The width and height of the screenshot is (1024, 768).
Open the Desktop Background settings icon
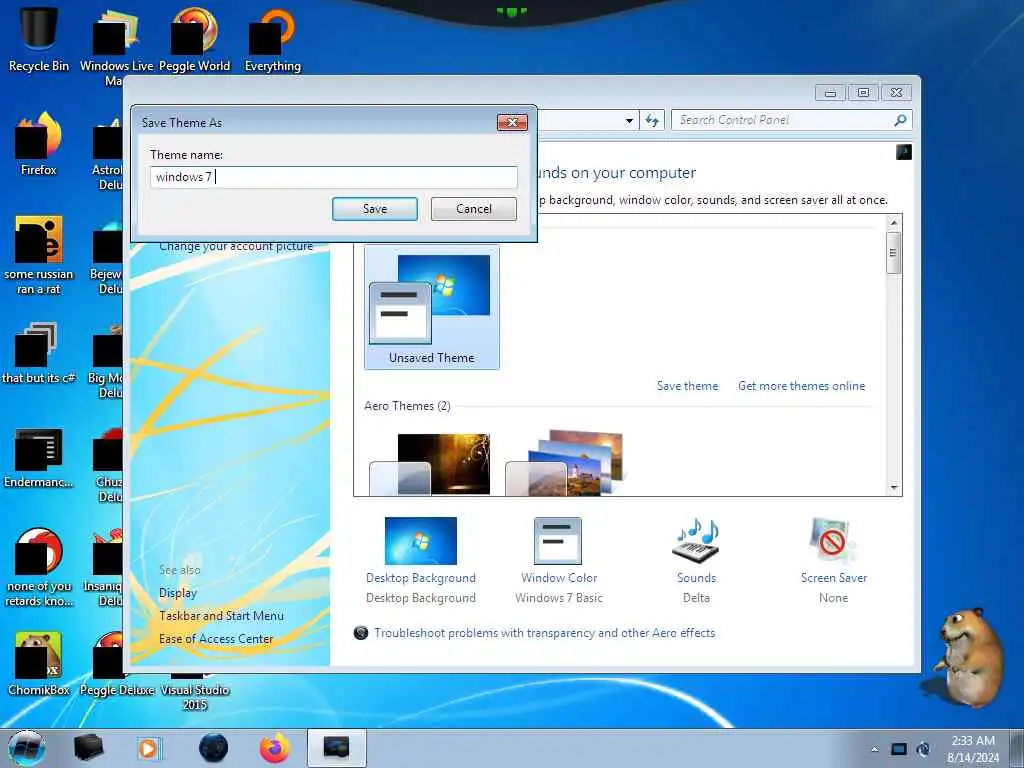421,541
